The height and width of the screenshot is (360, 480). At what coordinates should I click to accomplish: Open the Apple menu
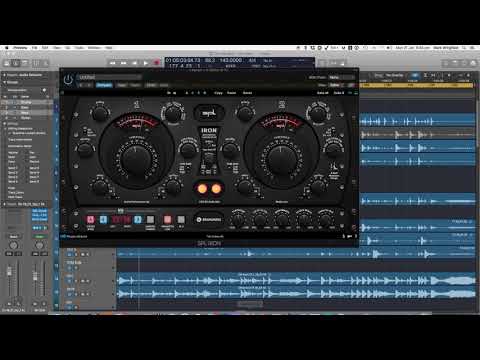6,48
